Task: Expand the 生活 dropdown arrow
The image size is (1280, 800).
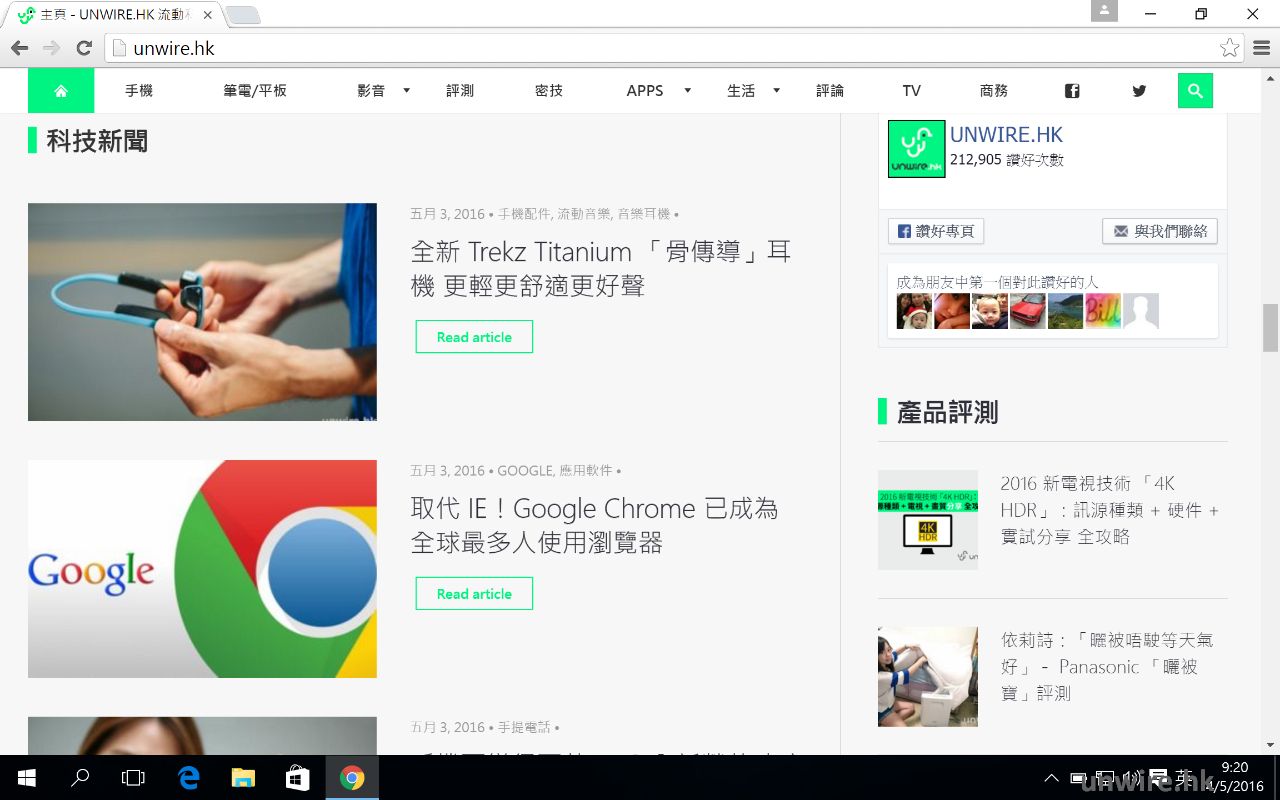Action: point(776,91)
